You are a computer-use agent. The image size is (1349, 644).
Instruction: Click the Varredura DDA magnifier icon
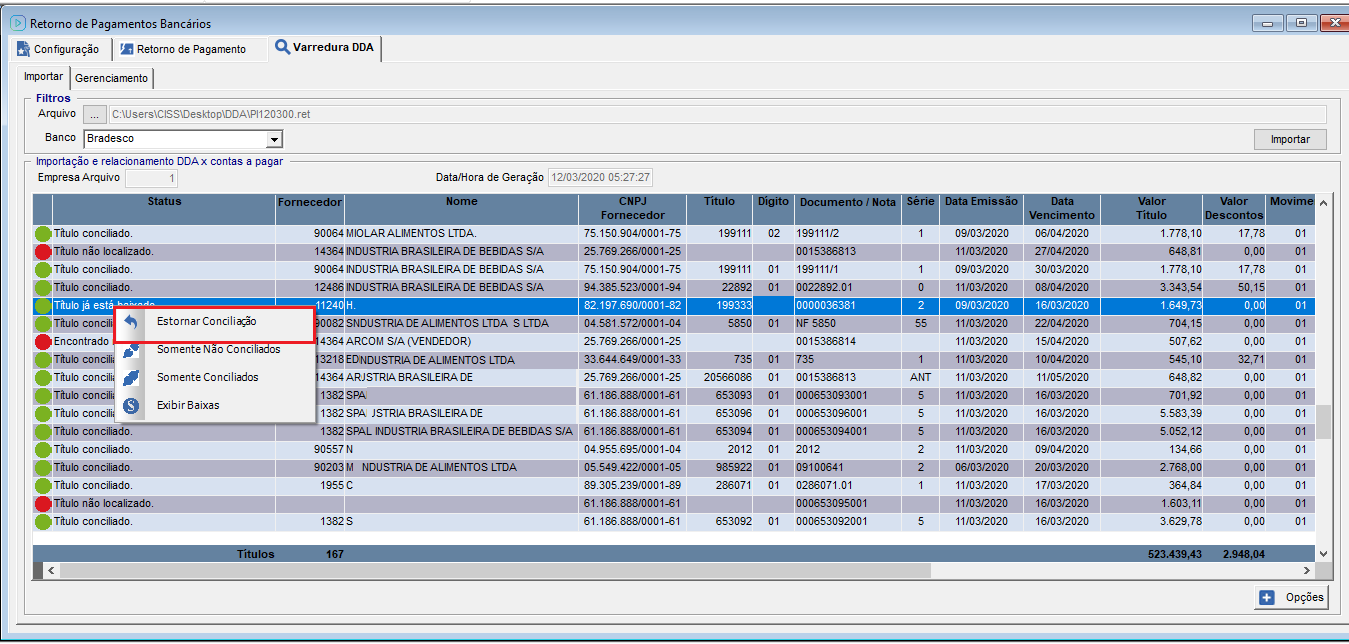coord(282,47)
